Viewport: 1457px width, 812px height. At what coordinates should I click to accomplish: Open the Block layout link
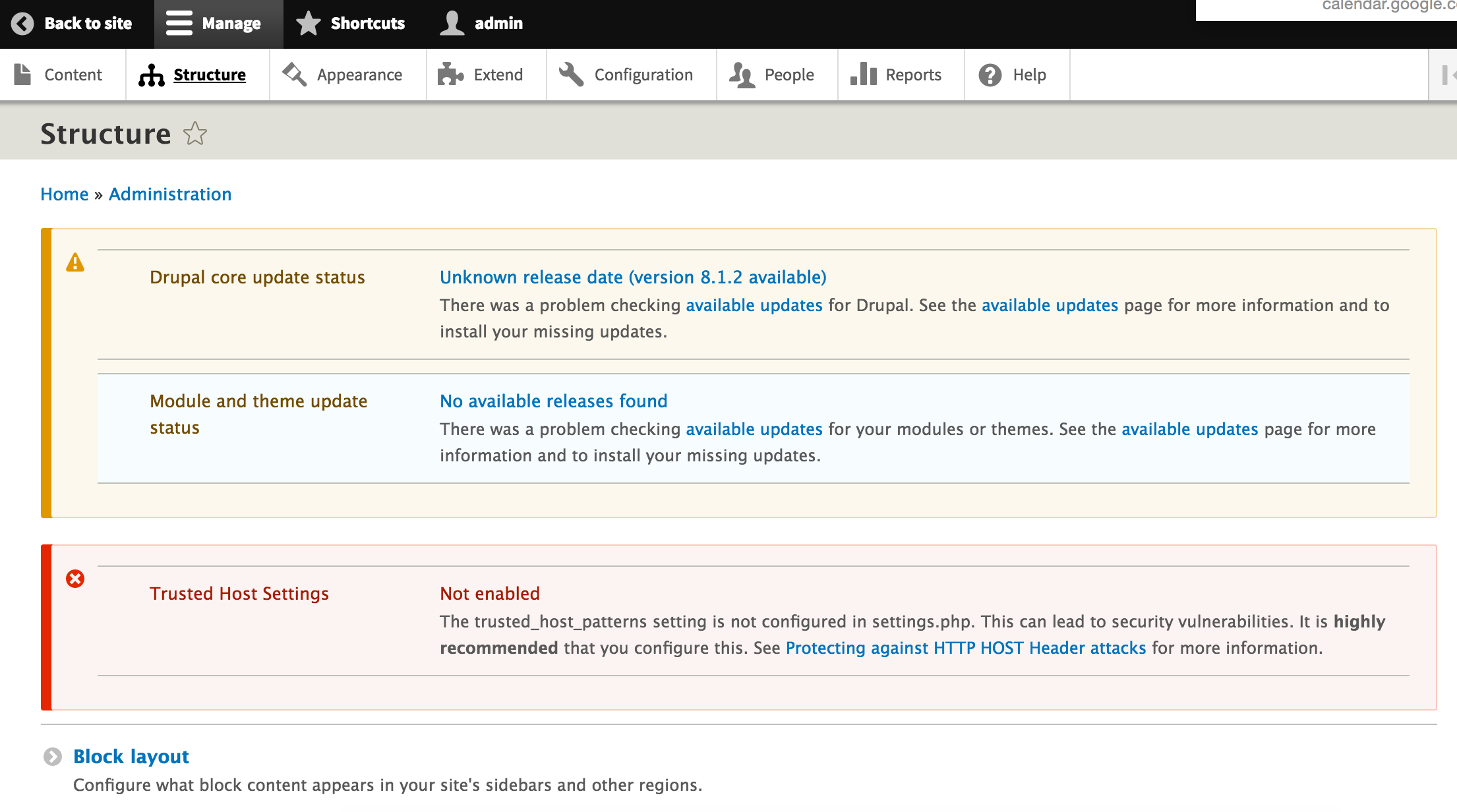pyautogui.click(x=131, y=757)
